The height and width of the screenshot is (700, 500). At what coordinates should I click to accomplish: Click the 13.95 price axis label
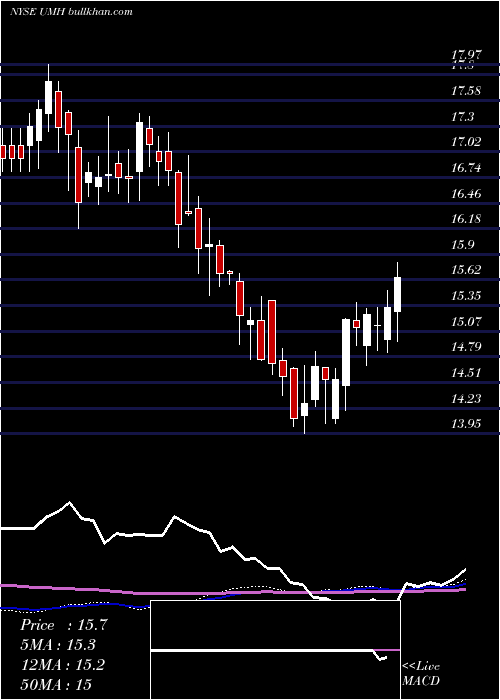click(x=466, y=424)
